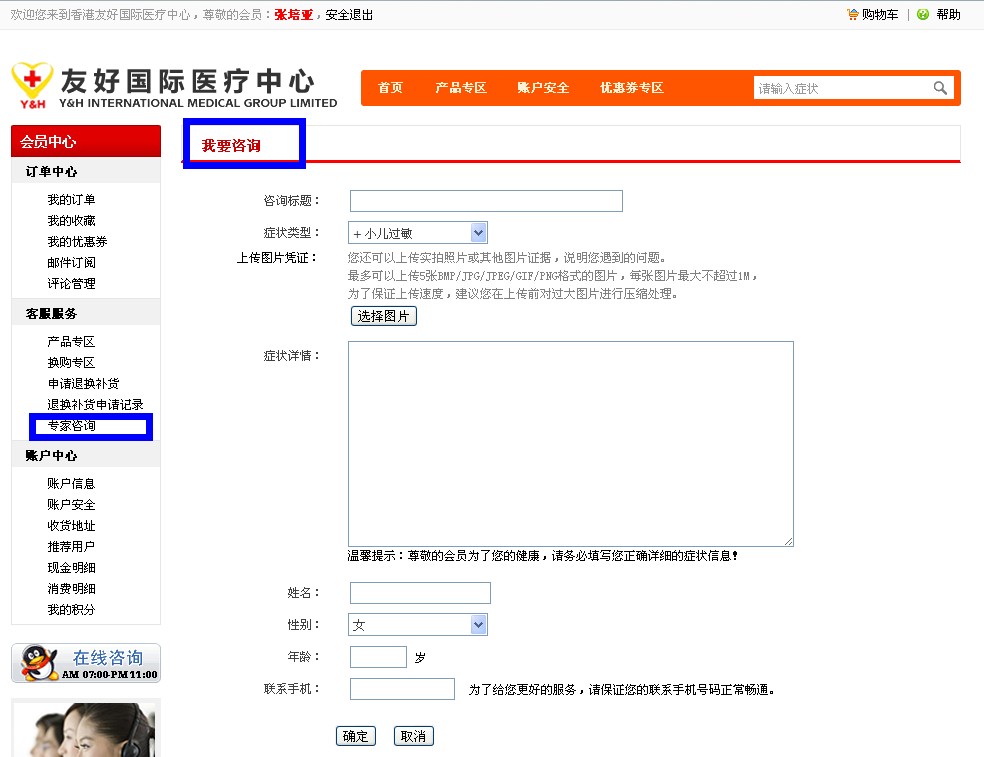The width and height of the screenshot is (984, 757).
Task: Click the QQ penguin online consultation banner
Action: tap(86, 663)
